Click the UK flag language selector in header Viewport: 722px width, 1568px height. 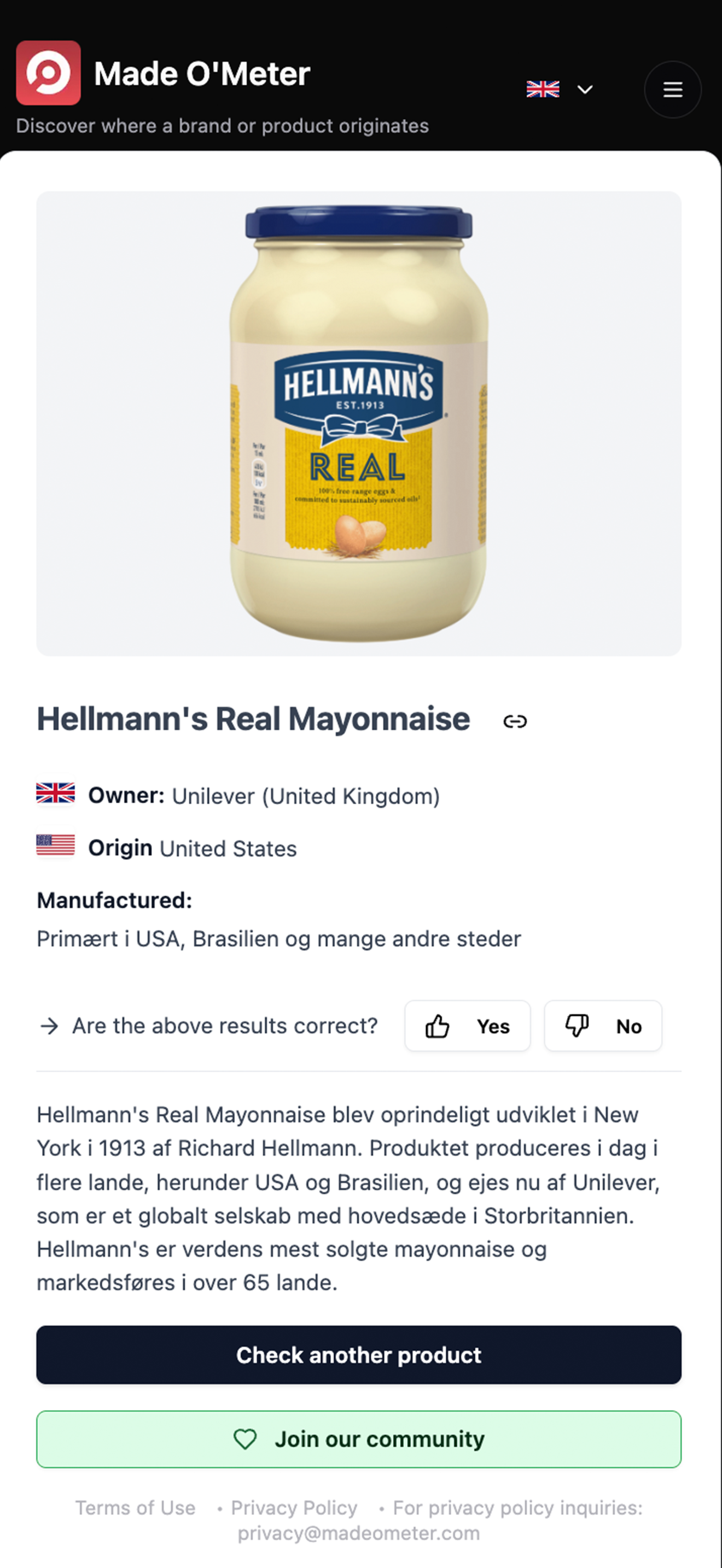click(543, 90)
